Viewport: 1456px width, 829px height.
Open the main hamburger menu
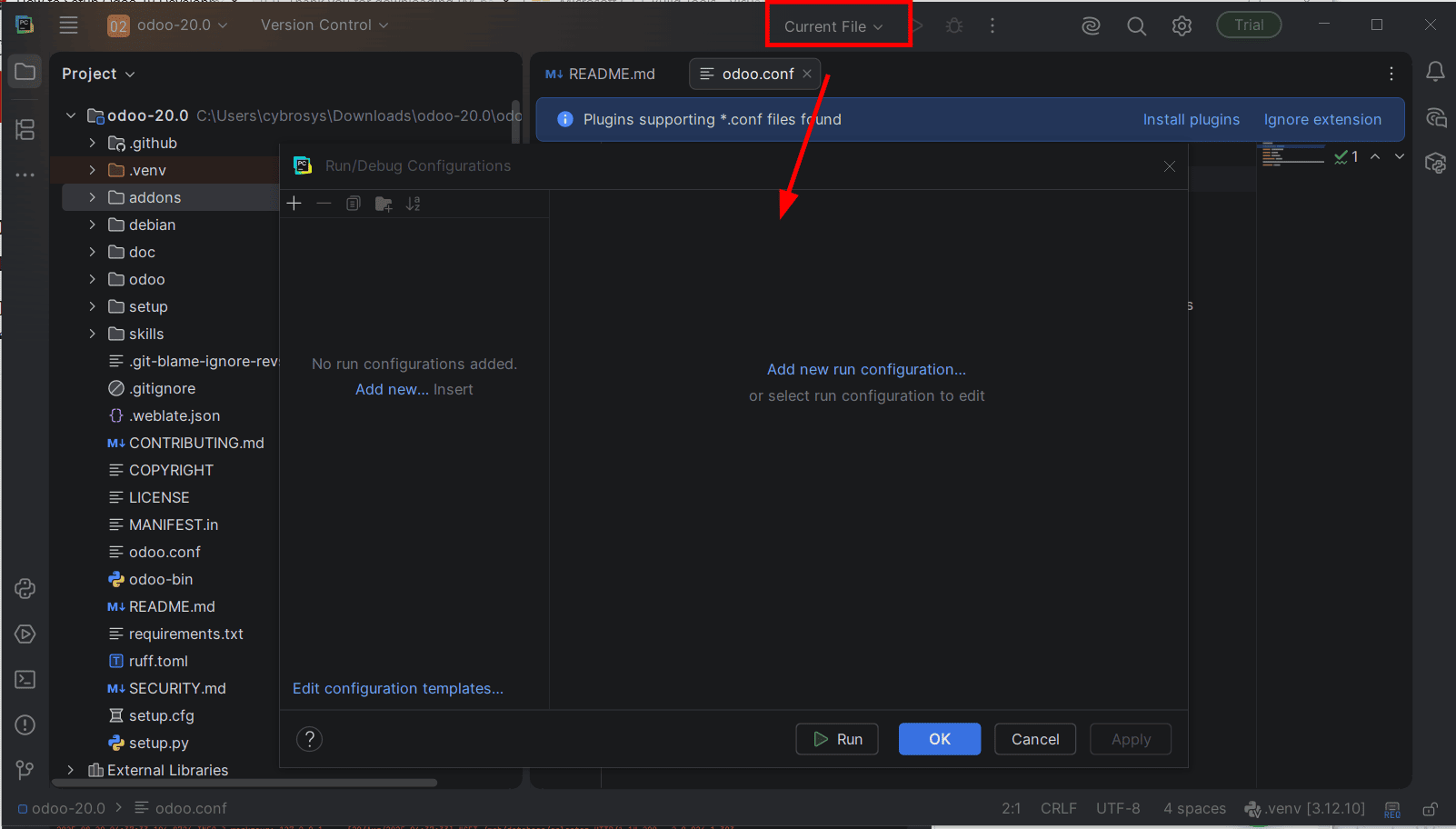(x=68, y=25)
